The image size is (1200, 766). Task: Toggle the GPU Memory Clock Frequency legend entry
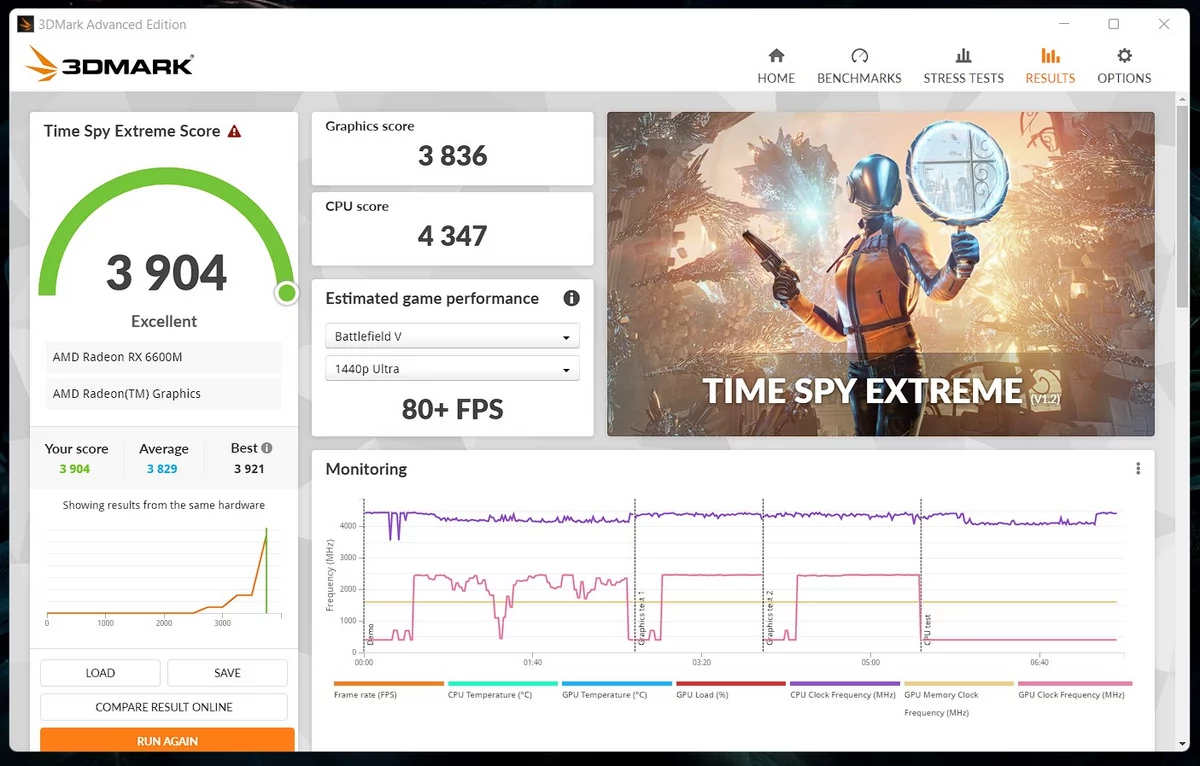959,698
